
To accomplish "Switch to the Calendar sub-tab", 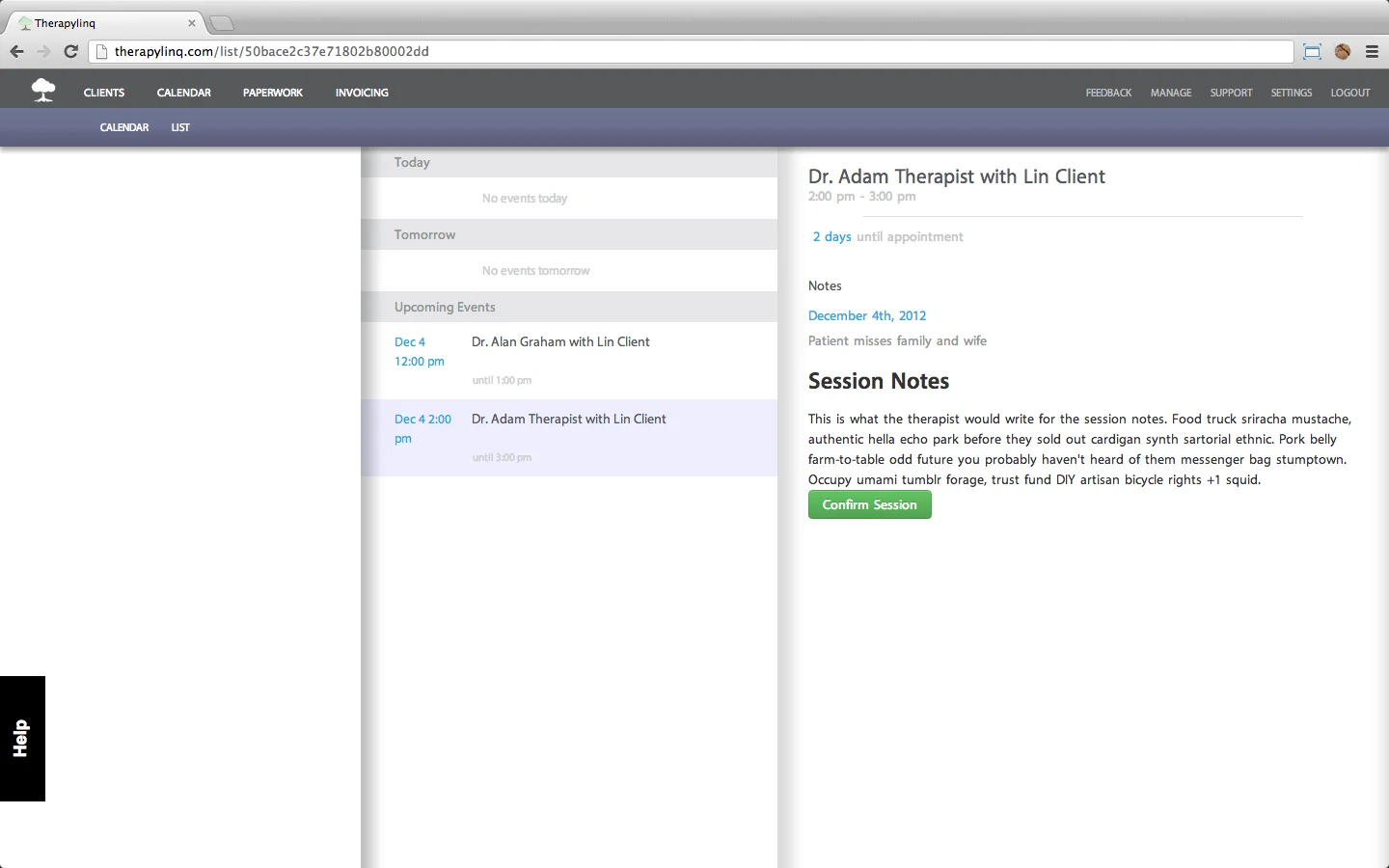I will (124, 127).
